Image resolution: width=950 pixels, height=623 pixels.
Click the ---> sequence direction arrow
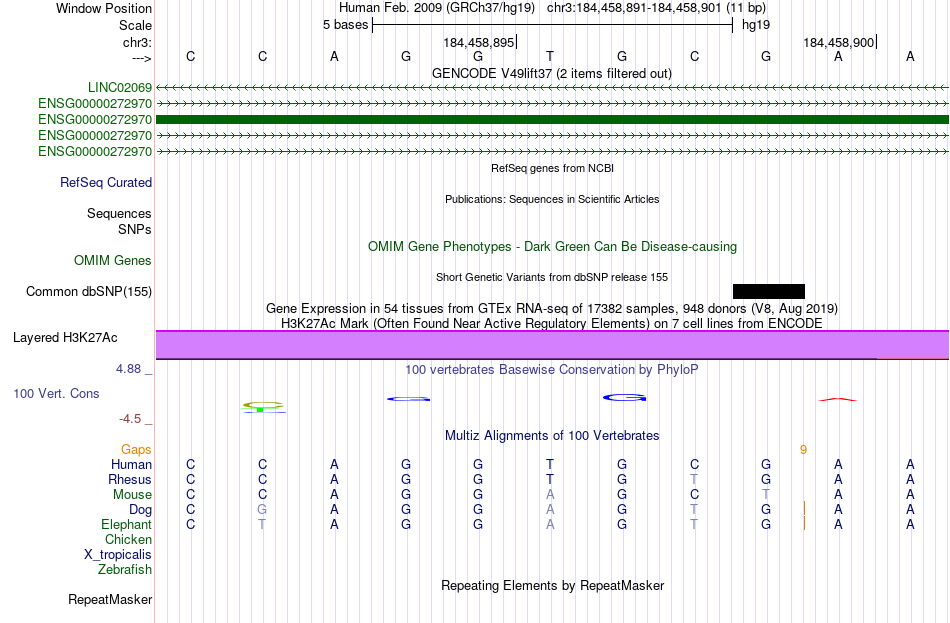141,58
